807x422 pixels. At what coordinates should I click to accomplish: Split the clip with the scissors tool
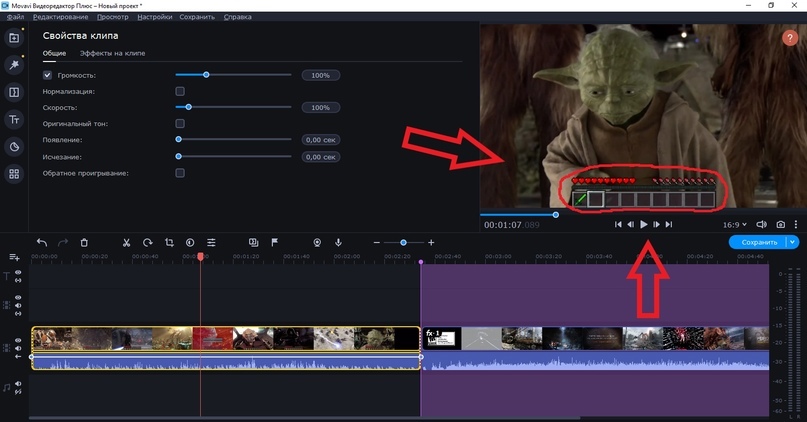click(126, 242)
